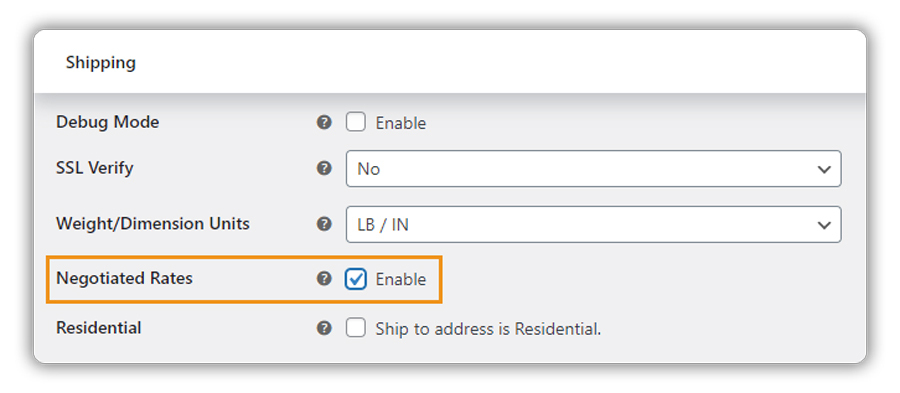Open the SSL Verify dropdown
The height and width of the screenshot is (393, 900).
pos(593,169)
